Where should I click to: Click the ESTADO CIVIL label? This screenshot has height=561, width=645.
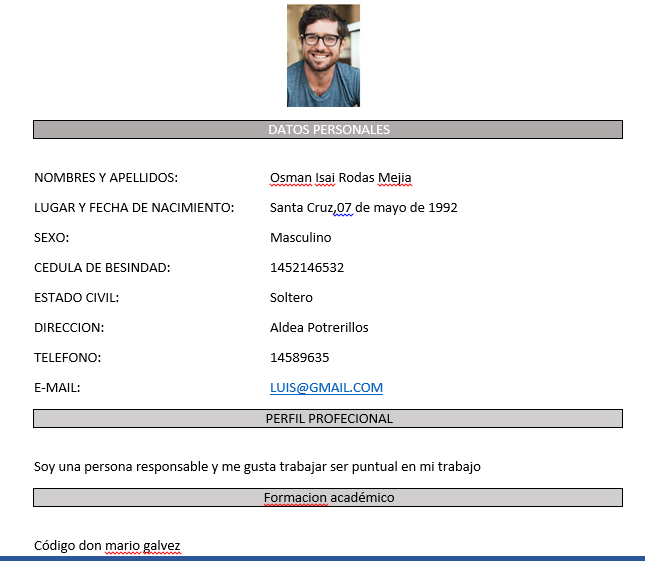click(x=77, y=298)
